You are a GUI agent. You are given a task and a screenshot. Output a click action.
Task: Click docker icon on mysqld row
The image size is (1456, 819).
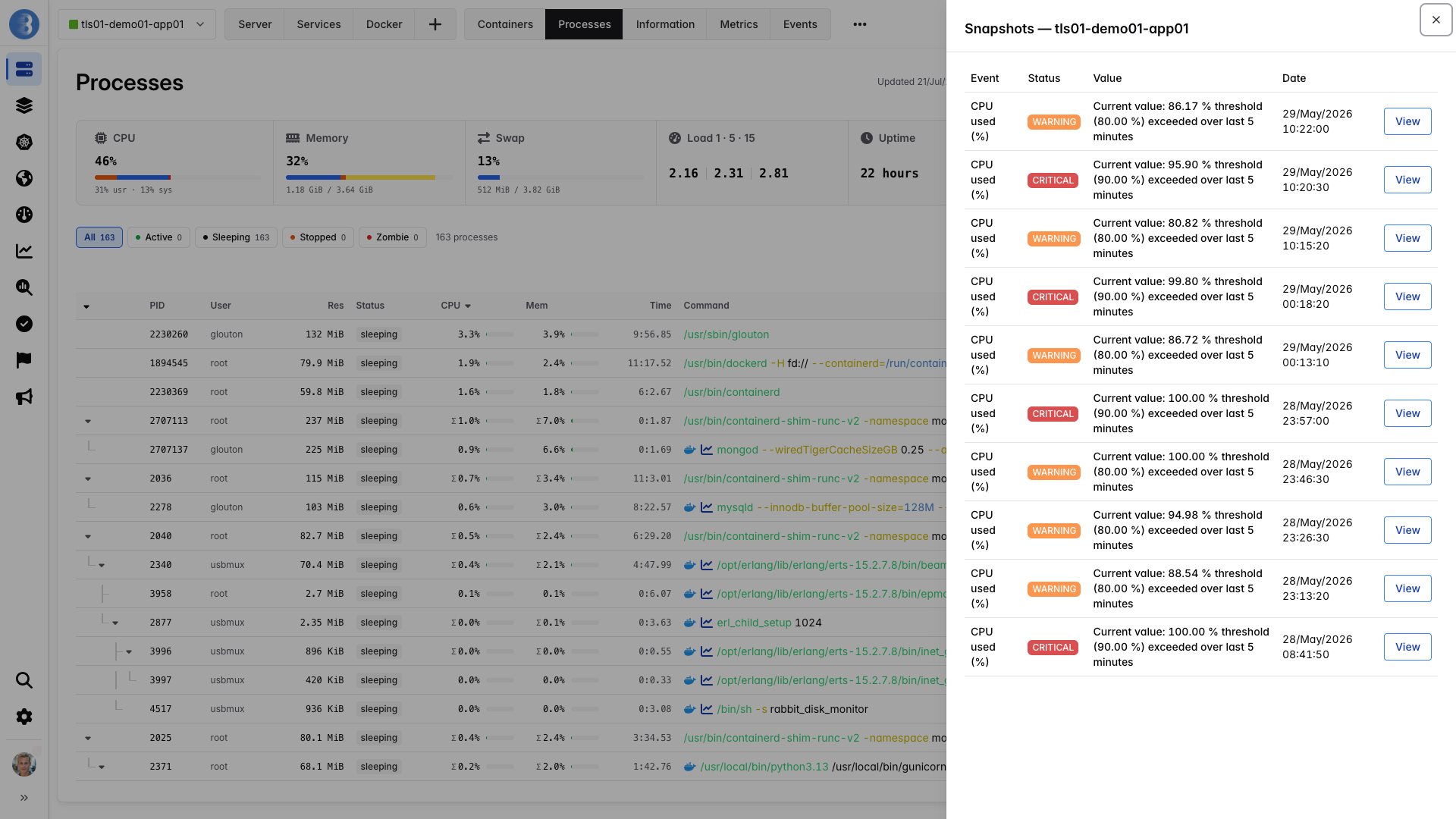coord(689,507)
